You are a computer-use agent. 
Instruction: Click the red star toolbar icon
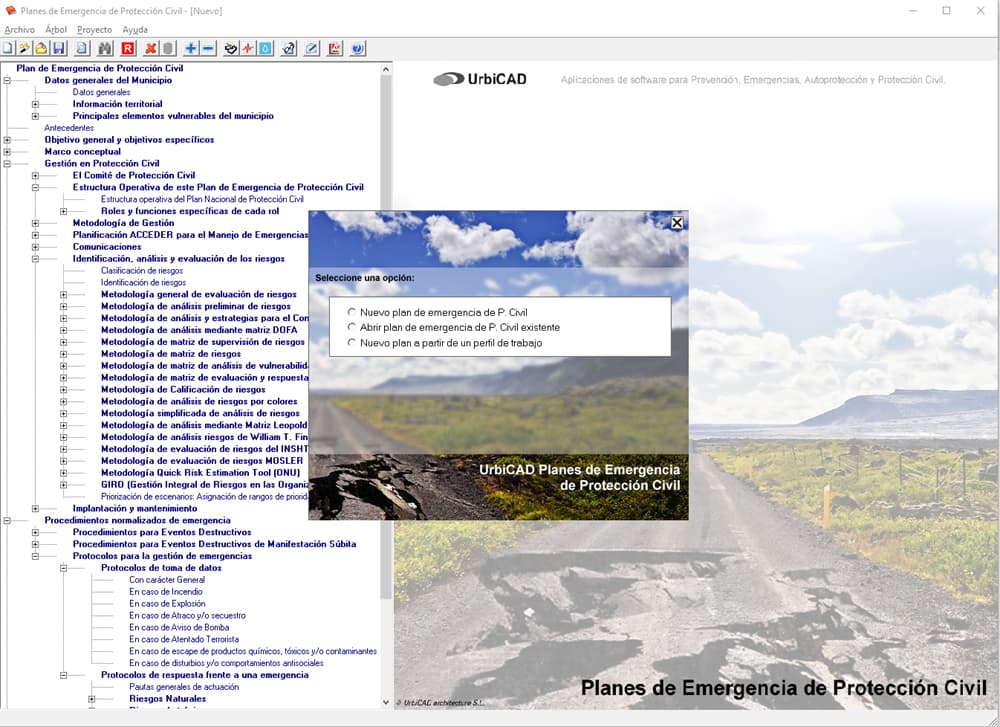(x=248, y=48)
